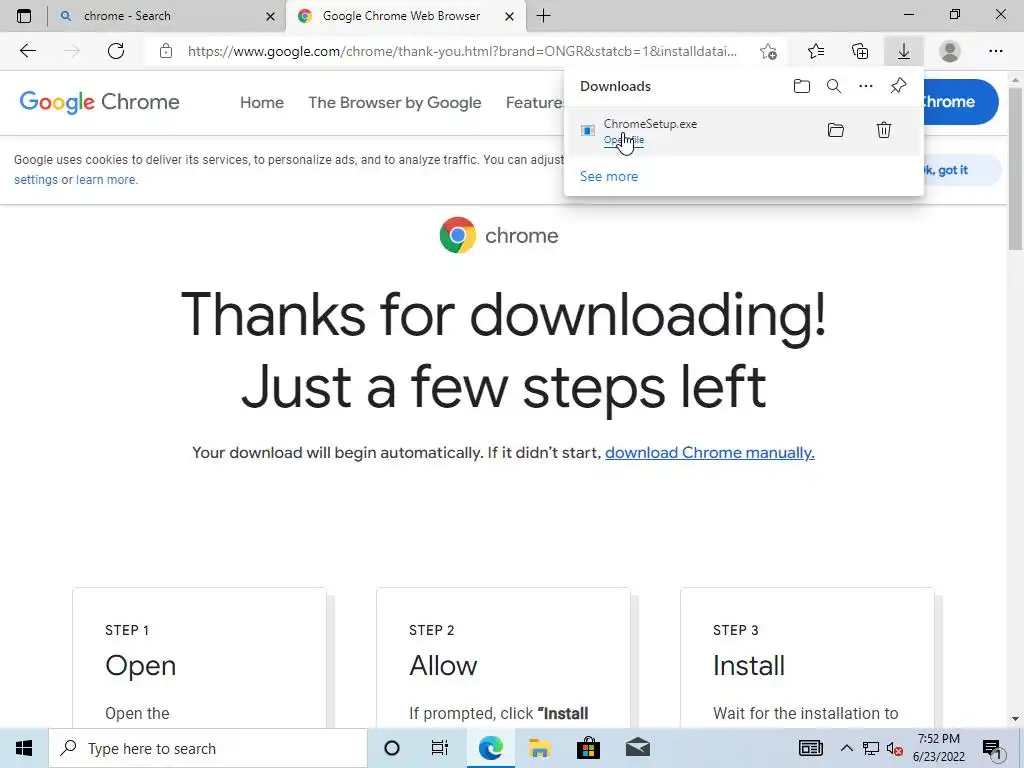Image resolution: width=1024 pixels, height=768 pixels.
Task: Open the Favorites list icon
Action: pyautogui.click(x=816, y=51)
